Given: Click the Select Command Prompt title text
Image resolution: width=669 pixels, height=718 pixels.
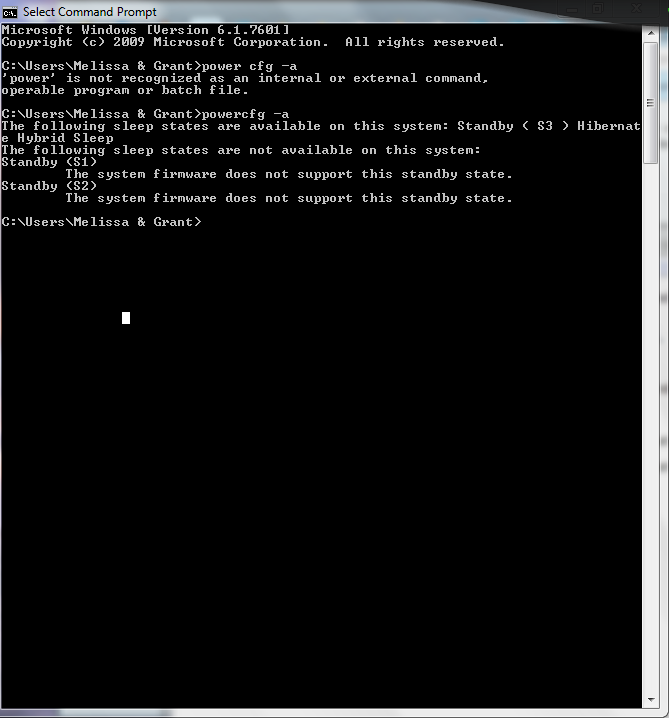Looking at the screenshot, I should 90,12.
